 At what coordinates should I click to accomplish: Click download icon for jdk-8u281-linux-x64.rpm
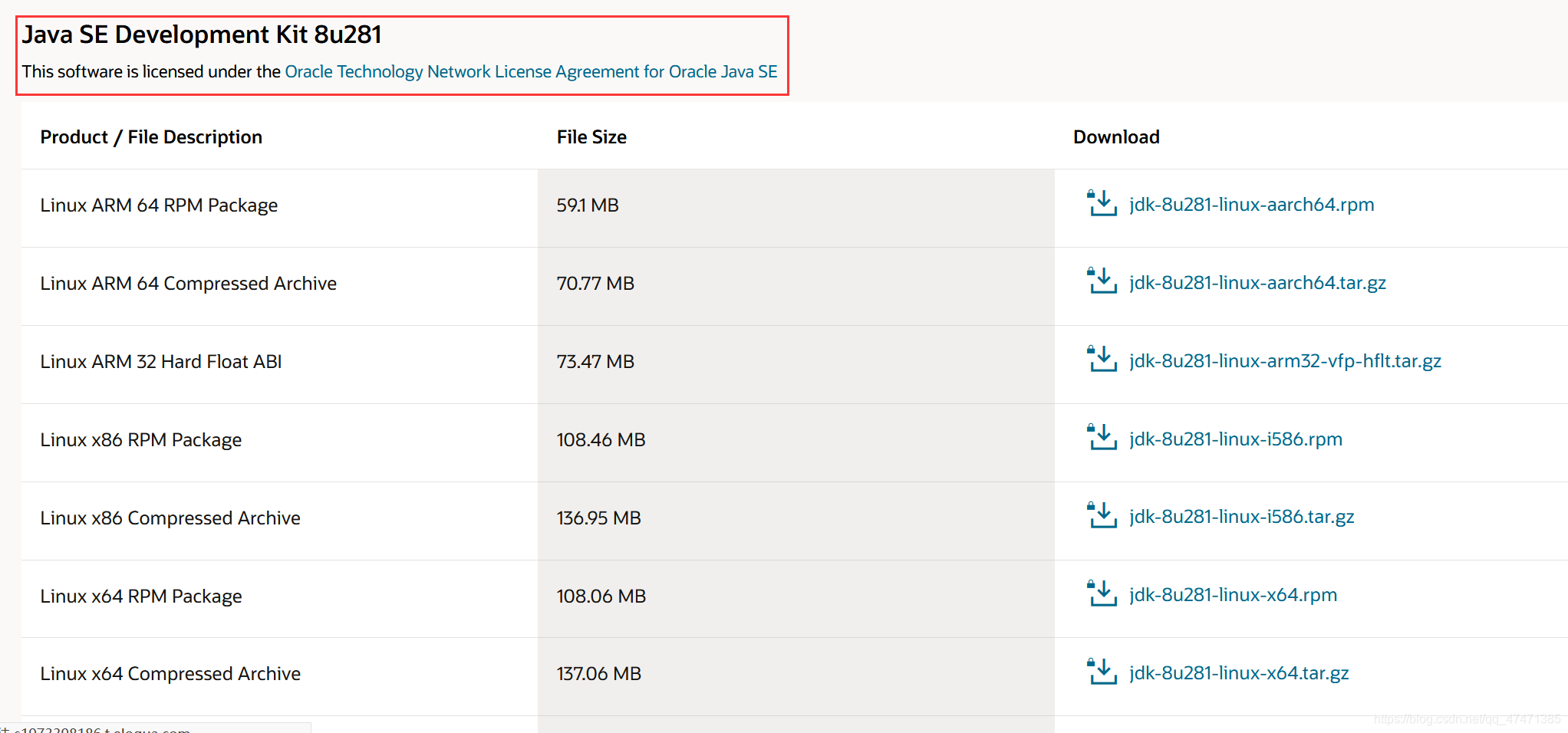click(1102, 593)
